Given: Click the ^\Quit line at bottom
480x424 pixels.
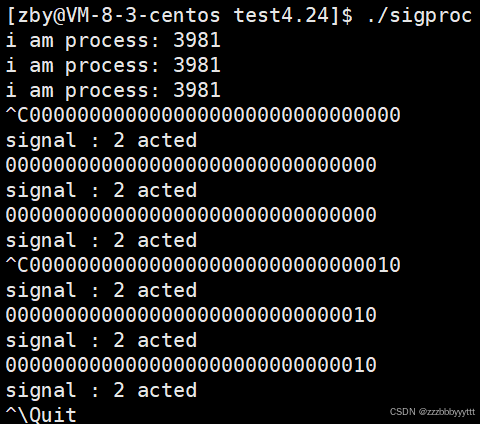Looking at the screenshot, I should click(x=41, y=414).
